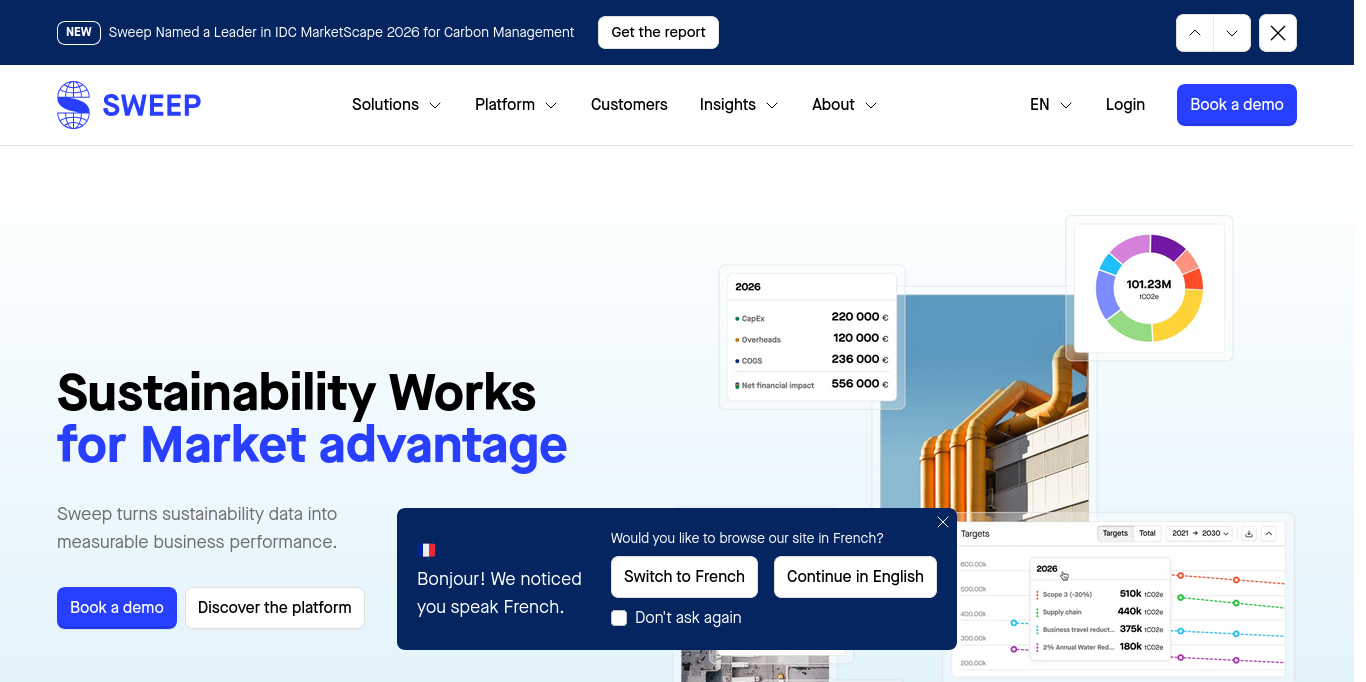
Task: Click the 556 000 € total value
Action: (860, 383)
